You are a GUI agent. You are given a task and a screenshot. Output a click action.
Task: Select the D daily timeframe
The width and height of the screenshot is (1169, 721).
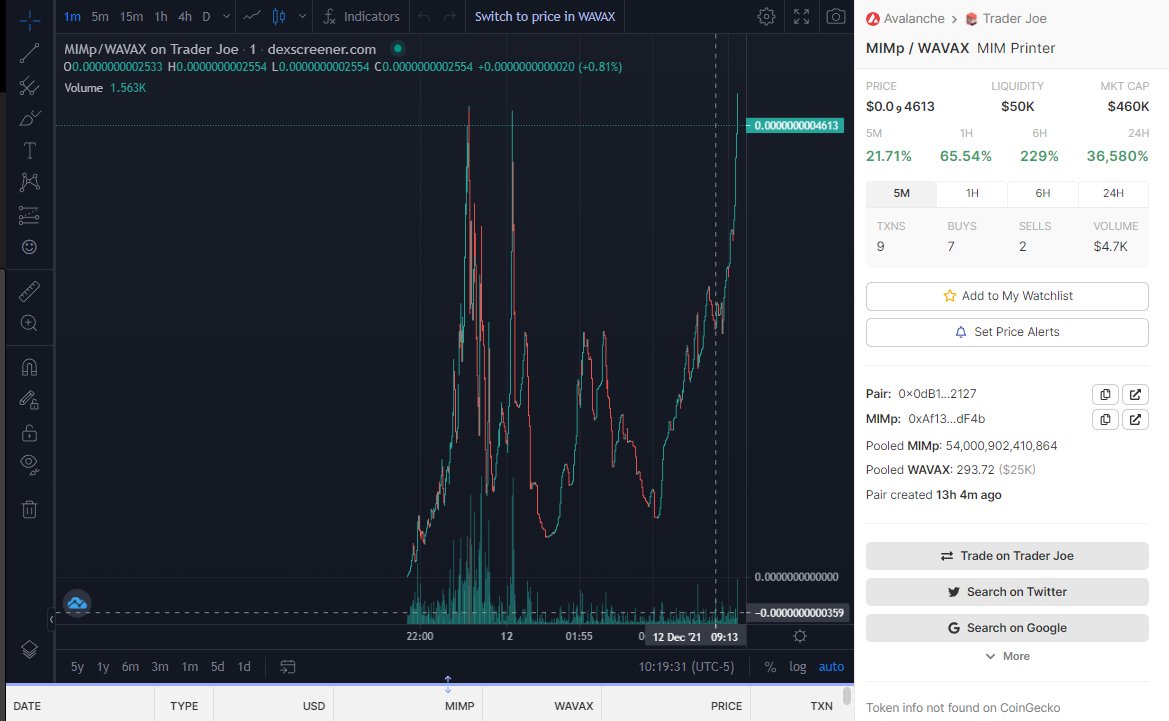pos(207,16)
